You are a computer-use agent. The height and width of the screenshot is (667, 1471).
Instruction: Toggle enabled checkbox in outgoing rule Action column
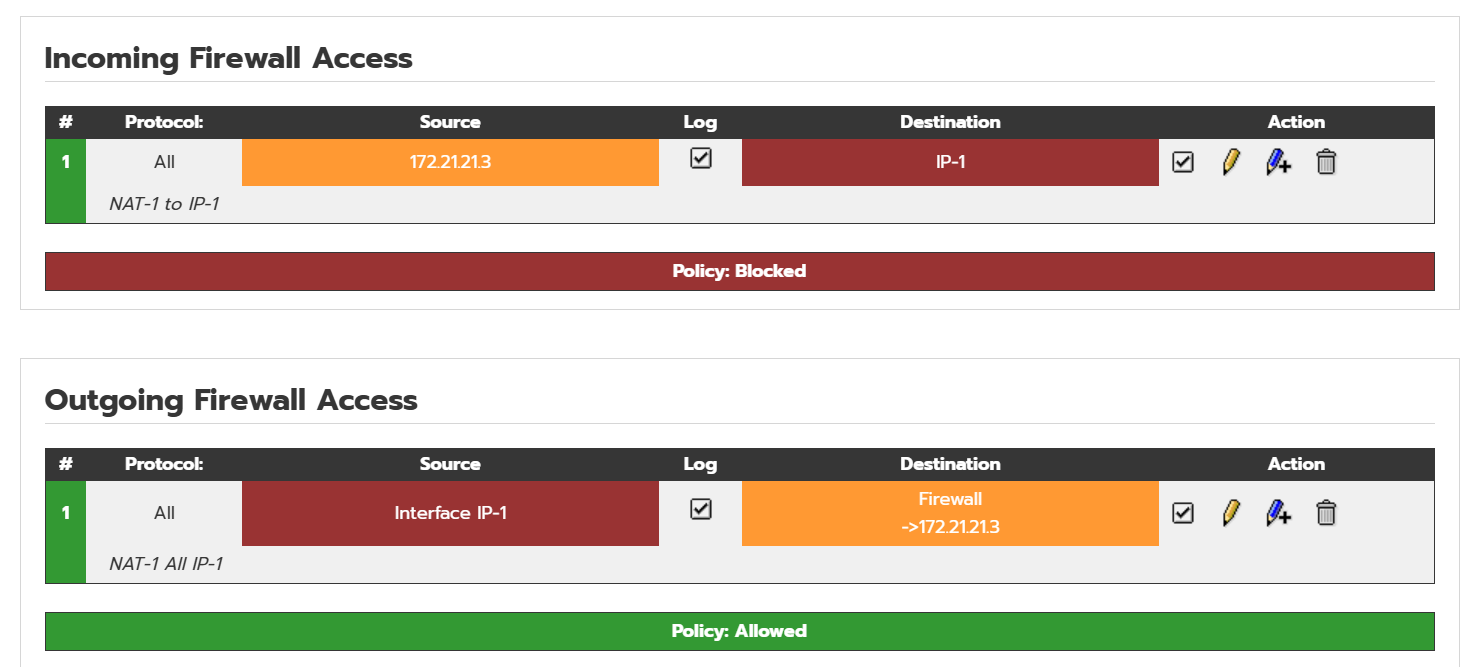click(1183, 513)
